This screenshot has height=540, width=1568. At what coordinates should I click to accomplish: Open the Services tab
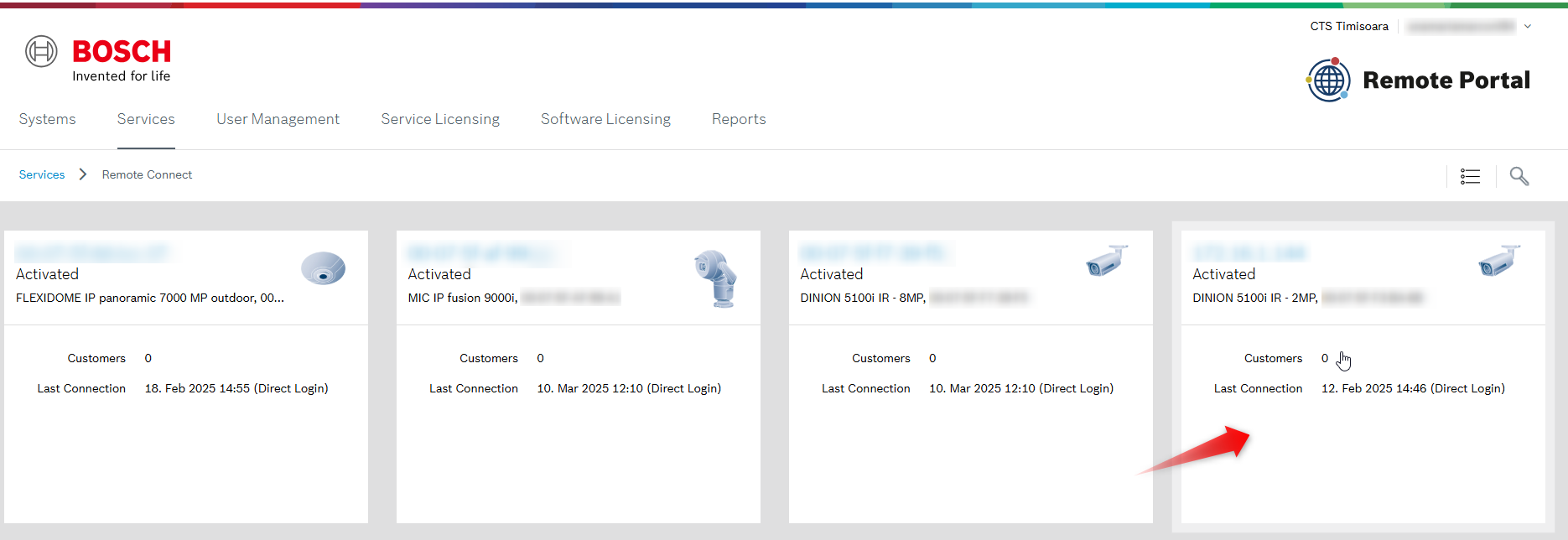click(x=146, y=119)
